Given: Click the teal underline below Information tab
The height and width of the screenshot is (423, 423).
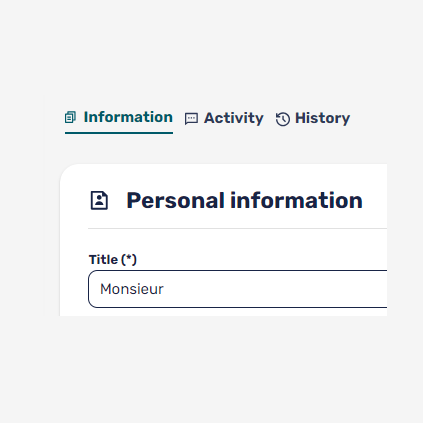Looking at the screenshot, I should coord(119,133).
